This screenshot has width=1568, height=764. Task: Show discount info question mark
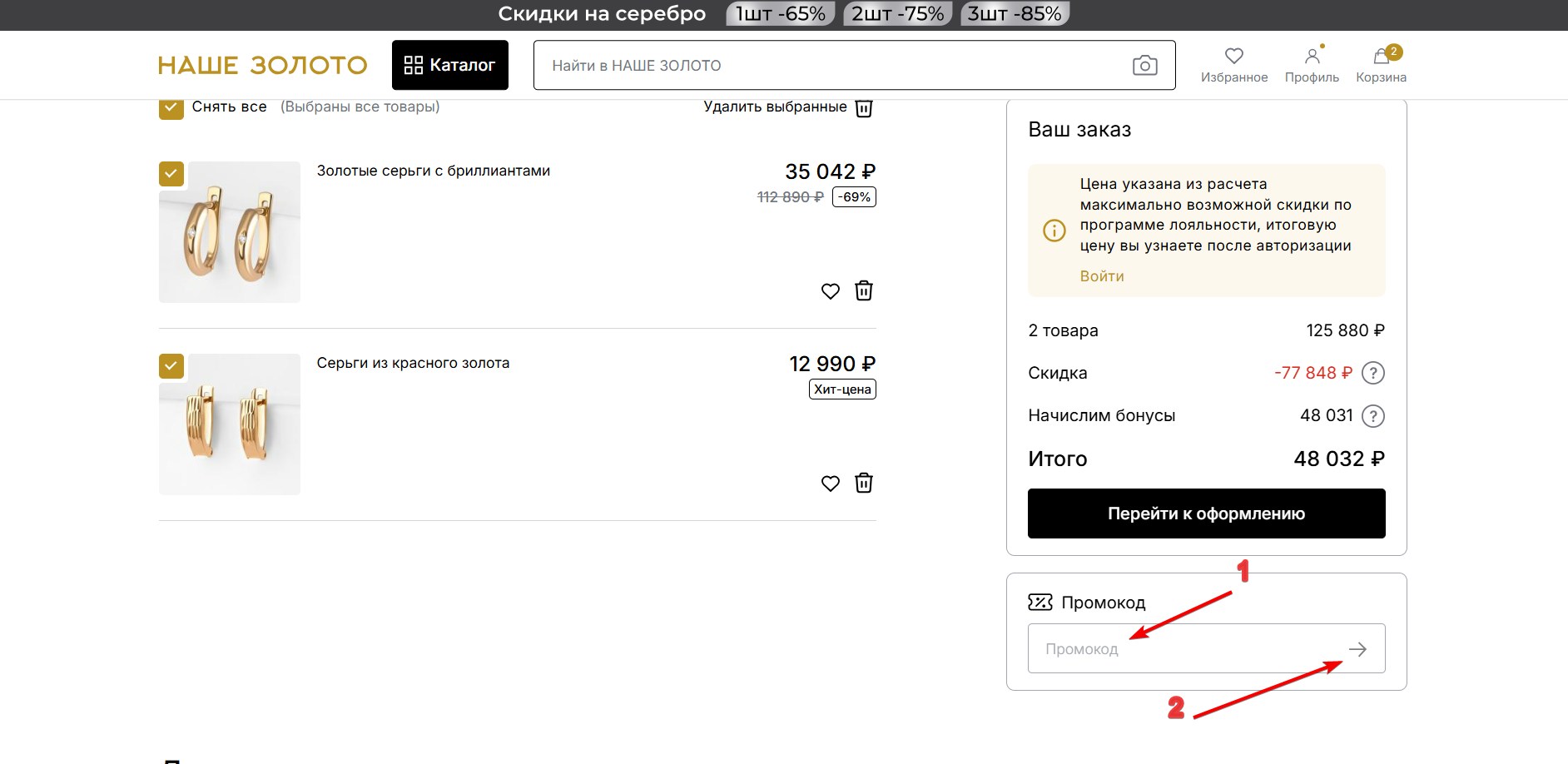[x=1372, y=373]
